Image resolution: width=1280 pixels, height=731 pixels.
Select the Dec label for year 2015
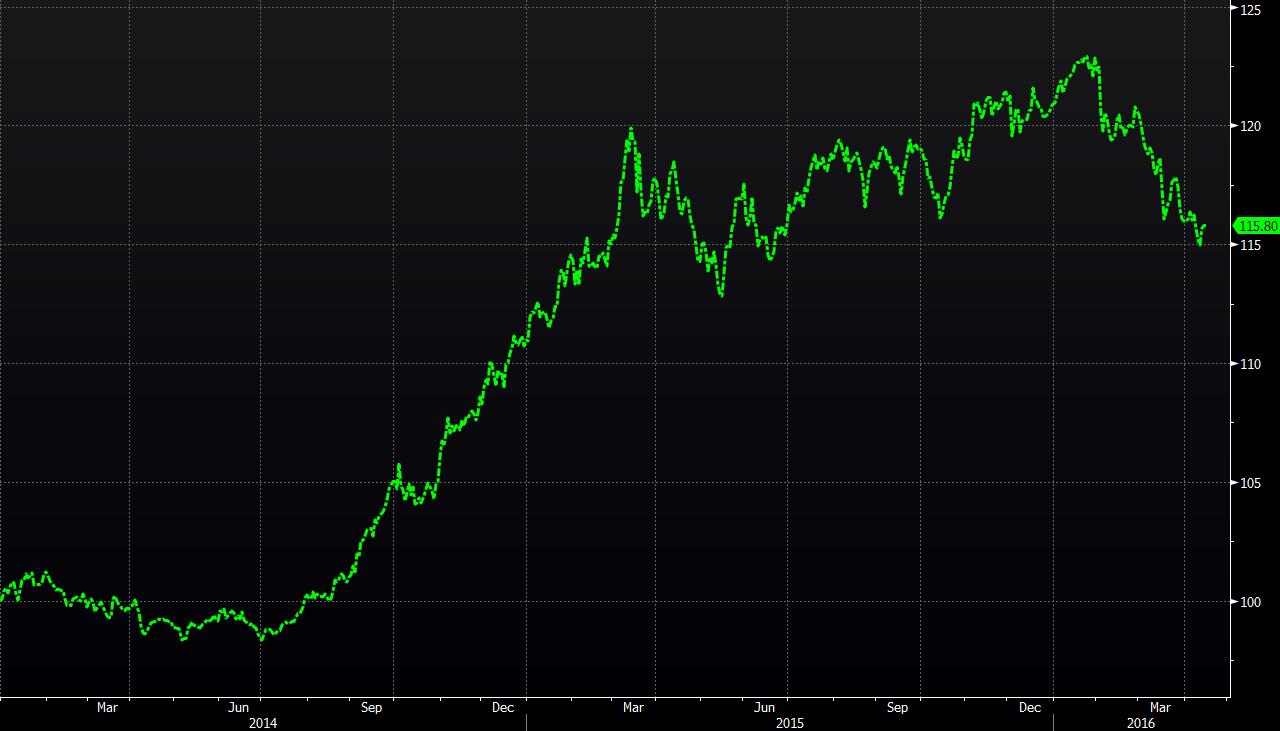pyautogui.click(x=1029, y=708)
